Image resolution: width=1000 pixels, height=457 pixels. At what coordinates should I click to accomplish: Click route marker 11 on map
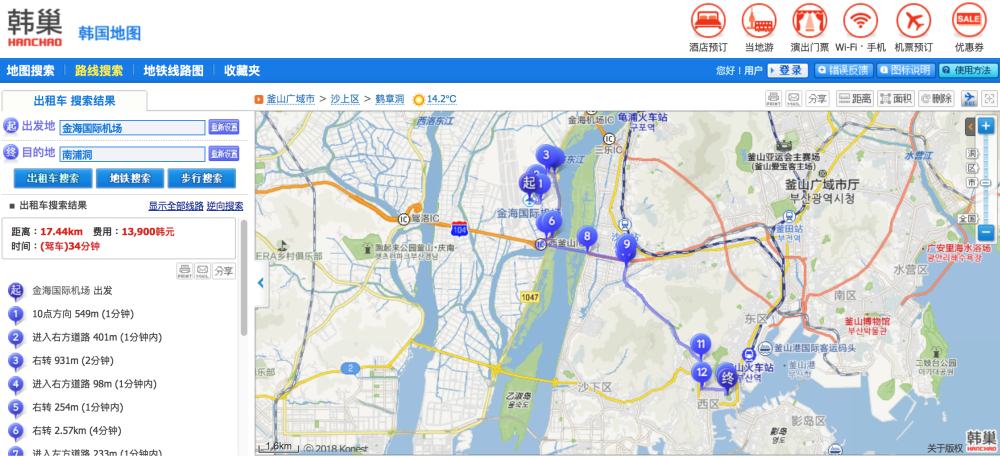coord(700,345)
